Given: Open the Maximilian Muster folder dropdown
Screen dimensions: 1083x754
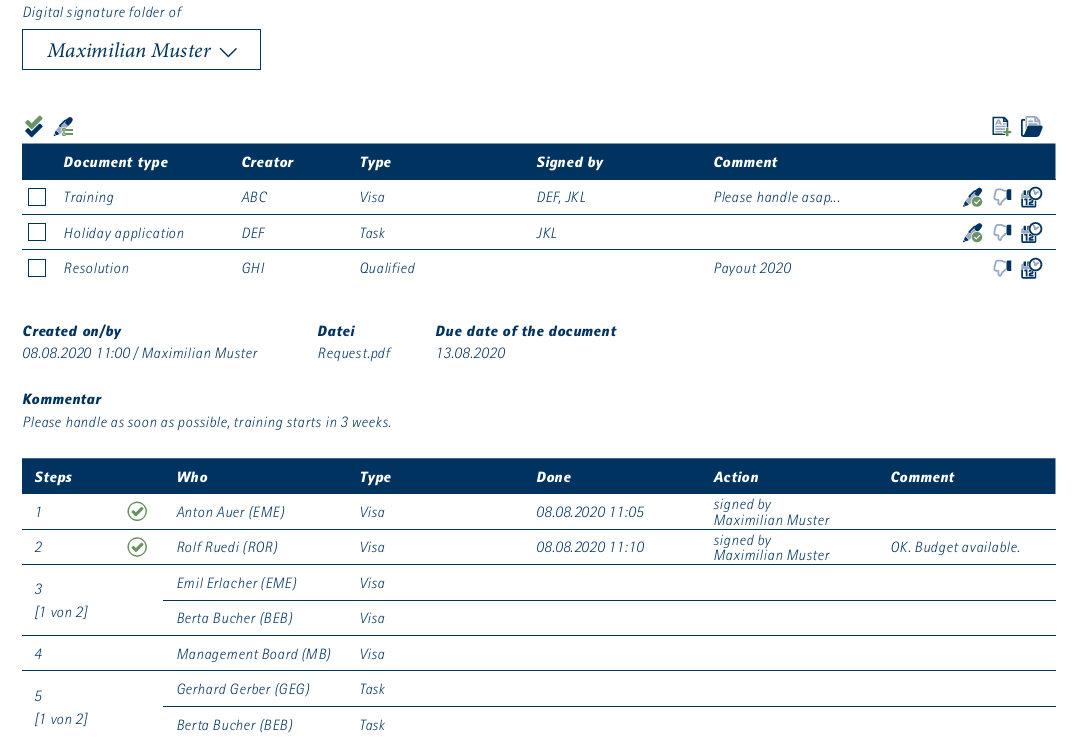Looking at the screenshot, I should (141, 50).
